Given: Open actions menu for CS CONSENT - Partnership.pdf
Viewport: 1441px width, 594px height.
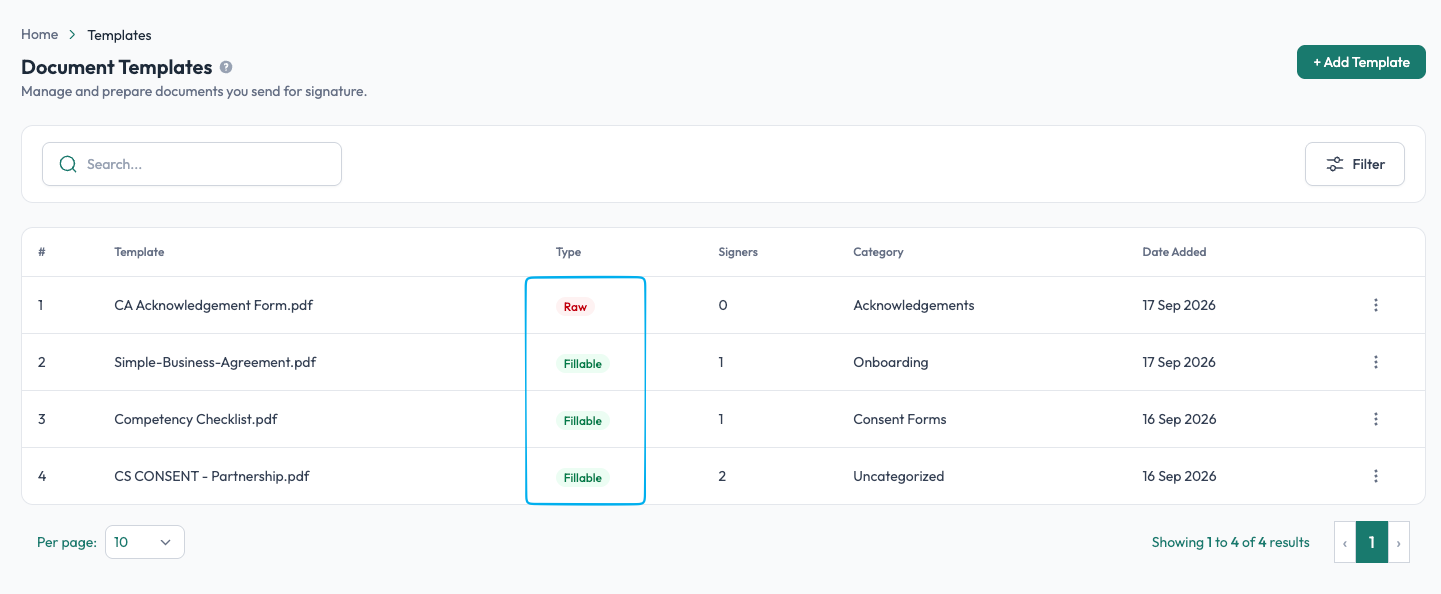Looking at the screenshot, I should pos(1376,476).
